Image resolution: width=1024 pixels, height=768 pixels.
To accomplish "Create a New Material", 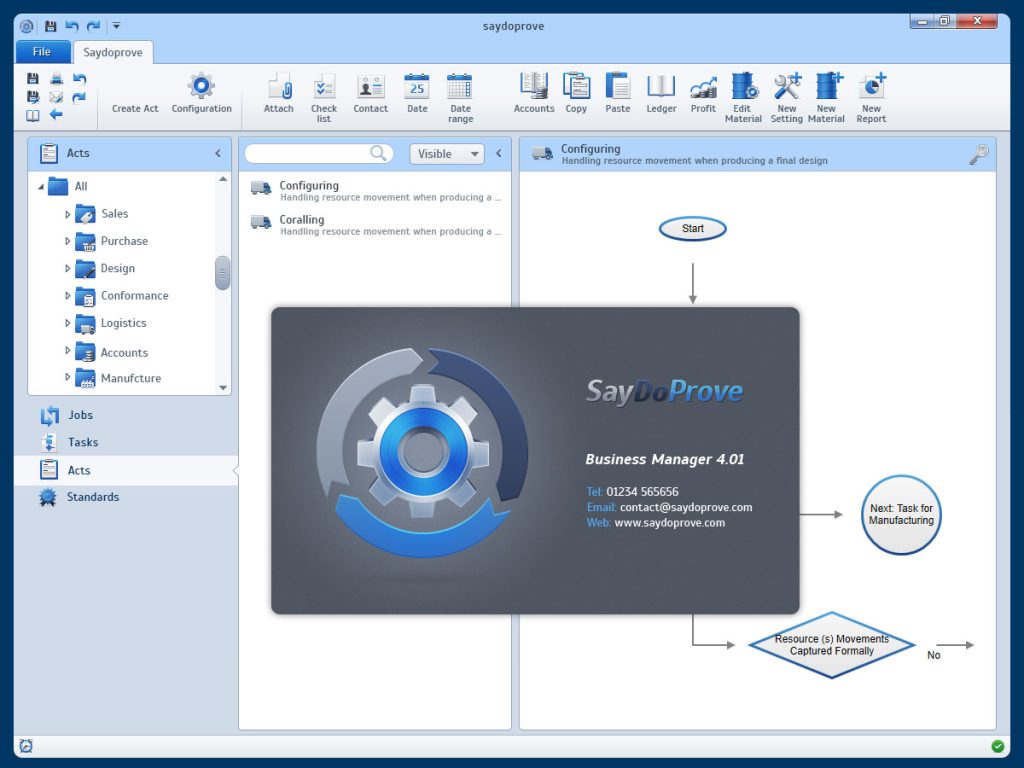I will pyautogui.click(x=826, y=95).
